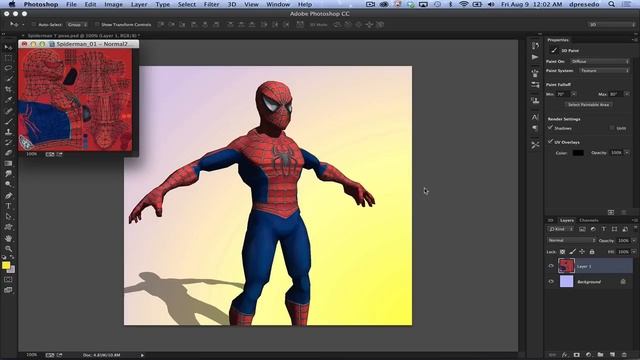Lock position cross icon
This screenshot has width=640, height=360.
click(x=582, y=252)
